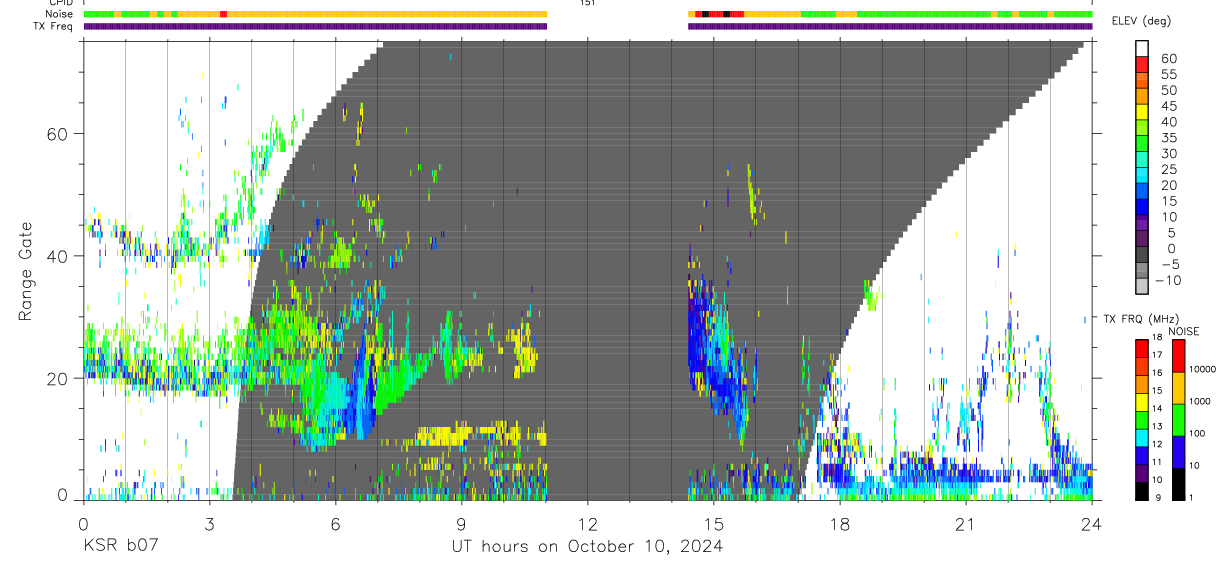Click the right purple TX Freq bar after hour 14
The image size is (1228, 567).
[x=890, y=26]
